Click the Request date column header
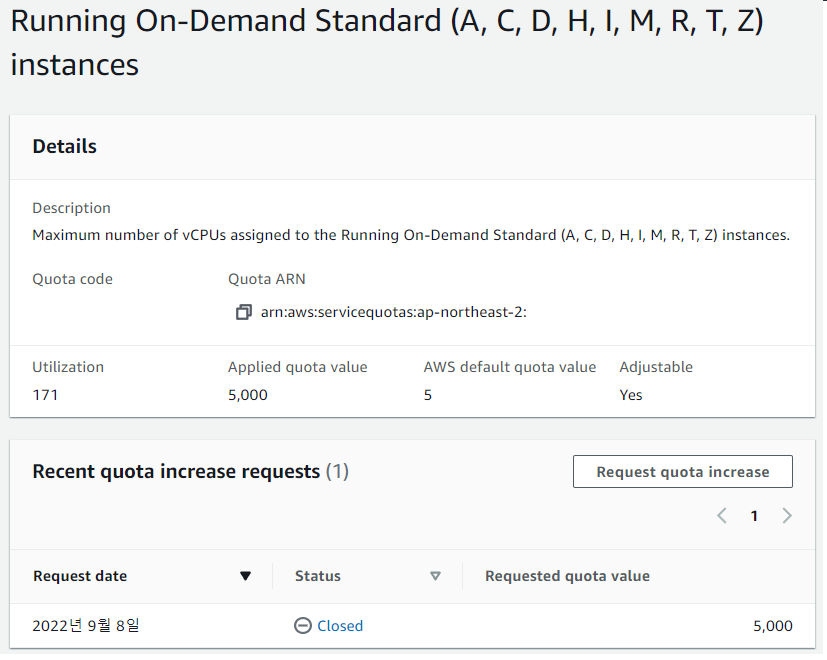The image size is (827, 660). [x=80, y=576]
